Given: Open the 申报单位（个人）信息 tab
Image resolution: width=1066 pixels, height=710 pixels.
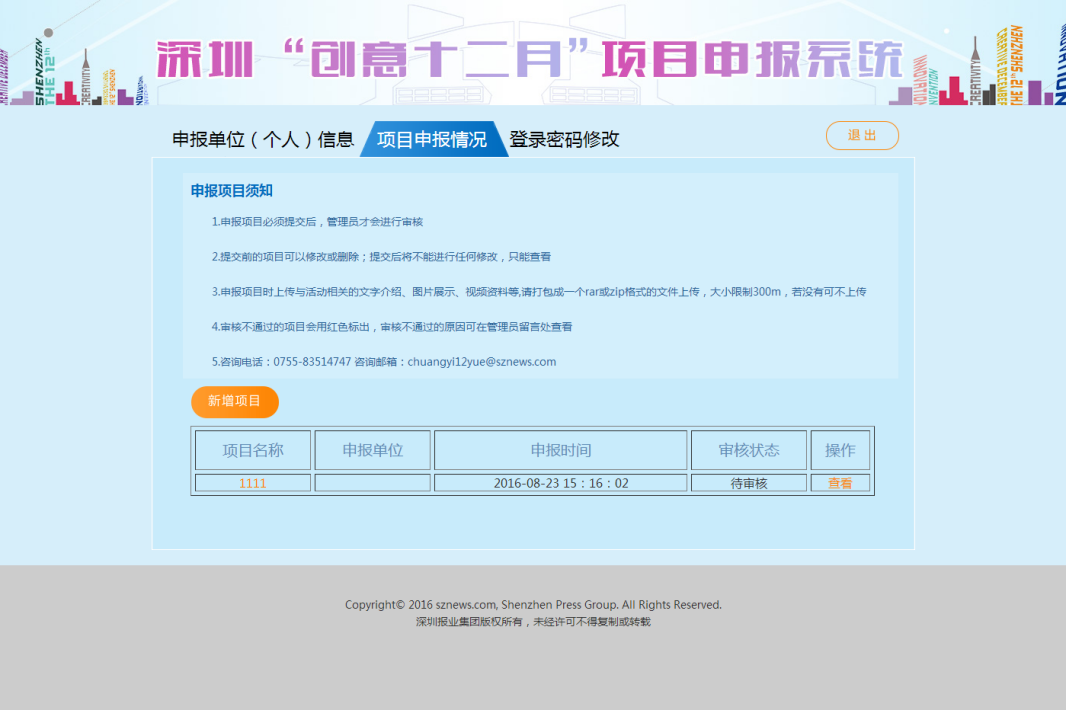Looking at the screenshot, I should (x=263, y=139).
